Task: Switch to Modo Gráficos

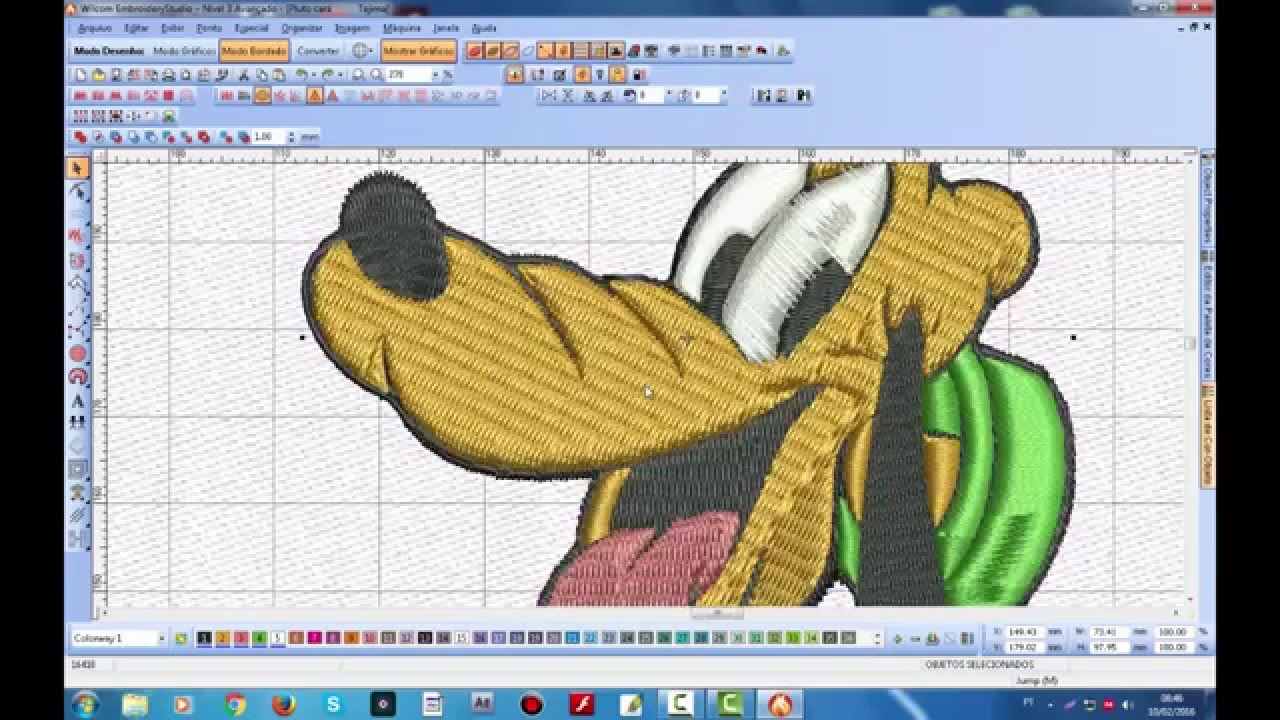Action: tap(184, 50)
